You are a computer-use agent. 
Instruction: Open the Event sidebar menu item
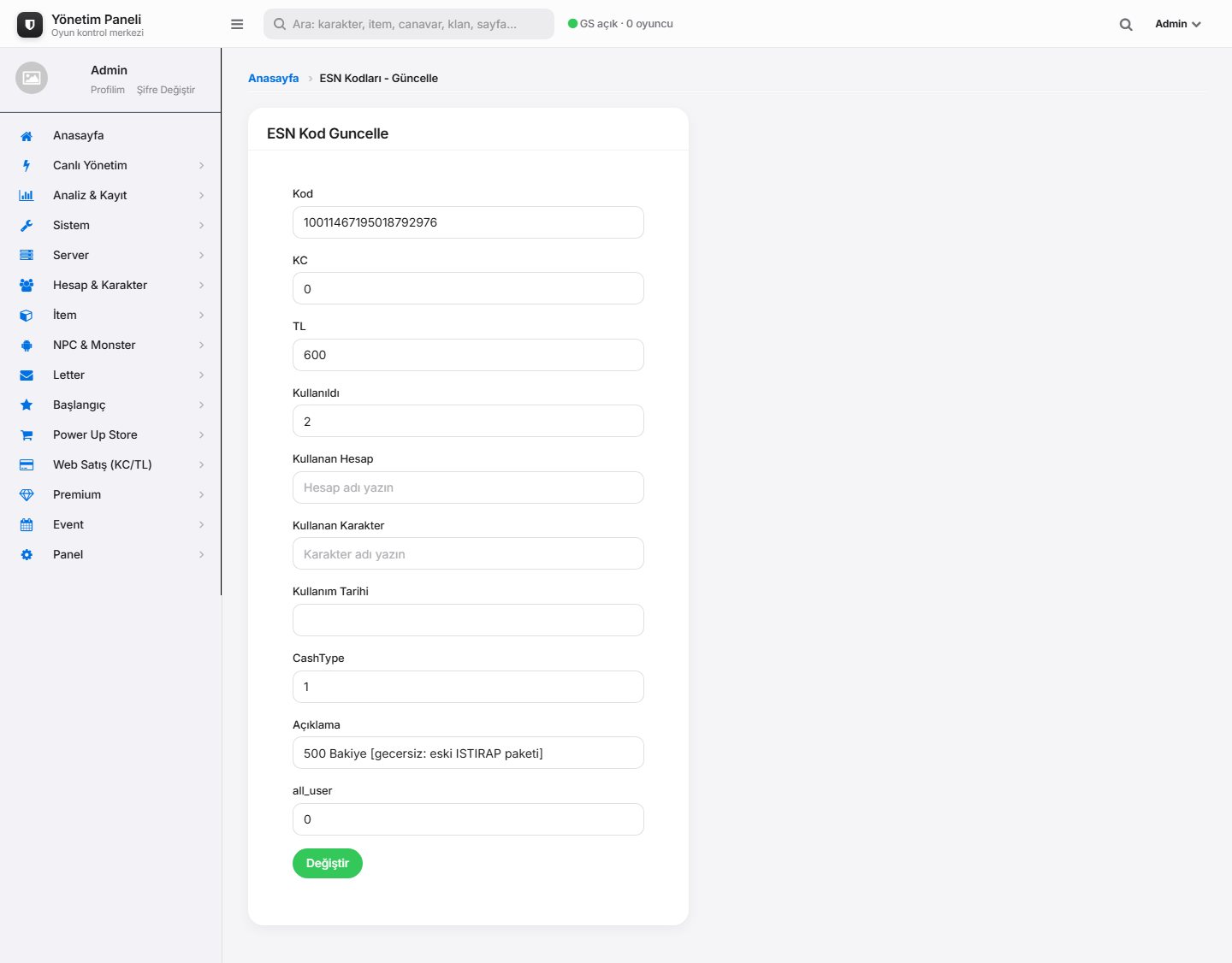point(110,525)
